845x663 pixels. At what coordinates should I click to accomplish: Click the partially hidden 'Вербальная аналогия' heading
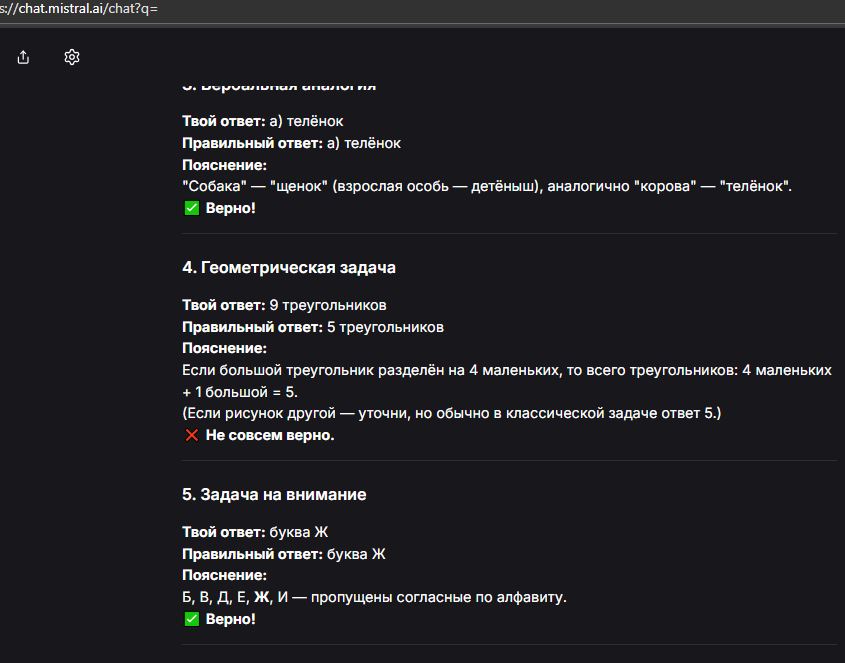click(279, 86)
